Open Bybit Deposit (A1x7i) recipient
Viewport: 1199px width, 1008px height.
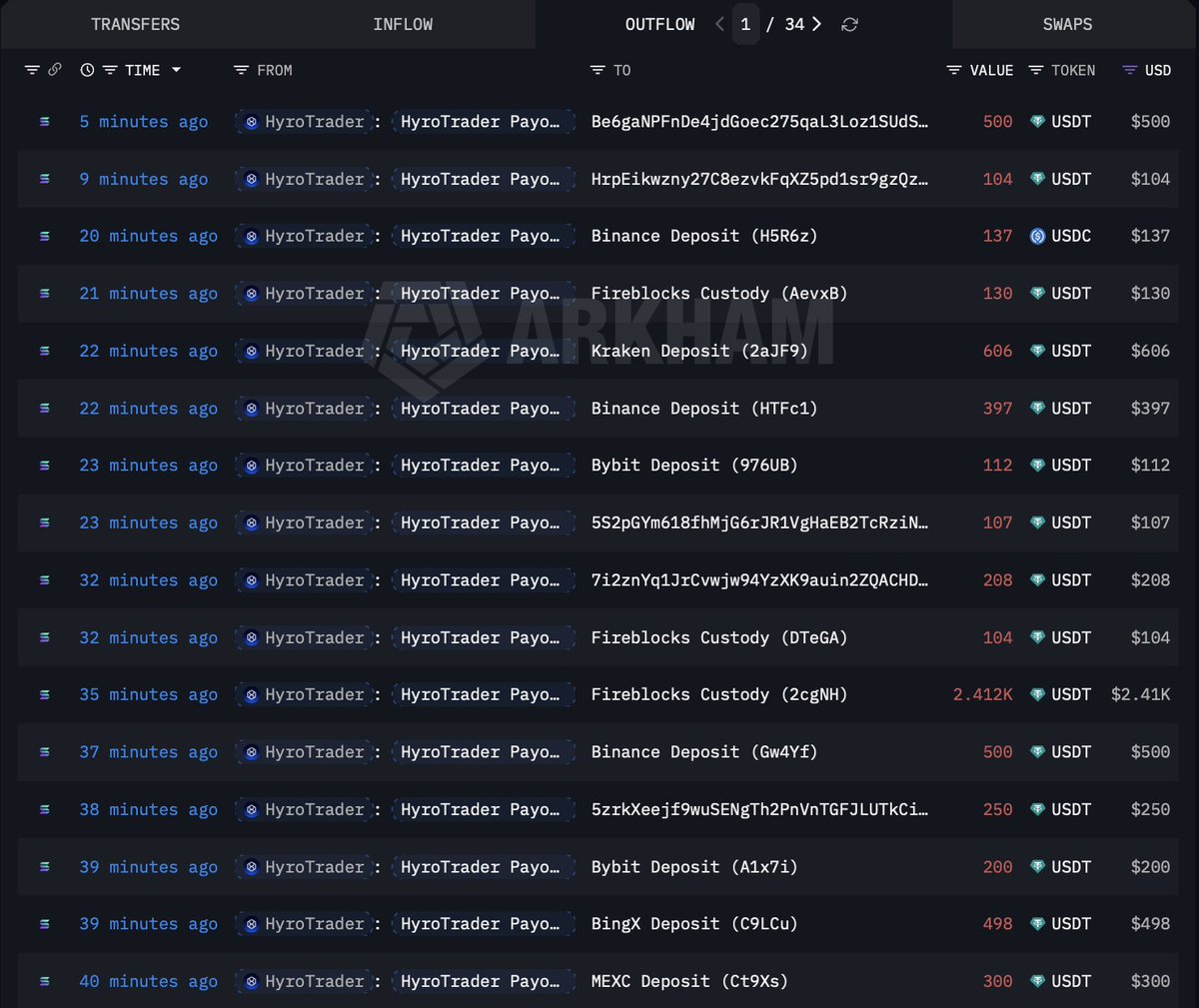(694, 867)
